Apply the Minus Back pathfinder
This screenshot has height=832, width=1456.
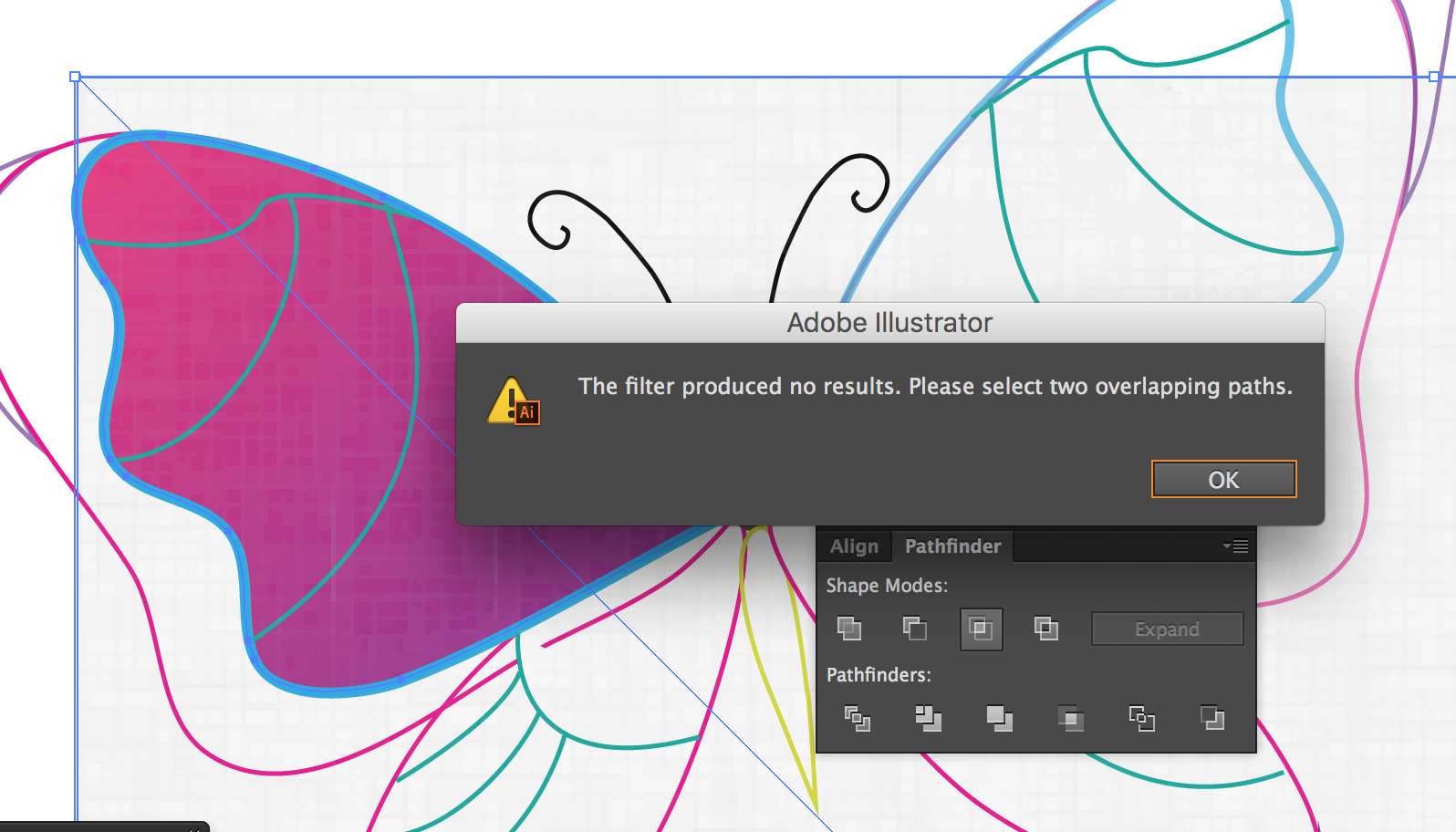click(x=1212, y=719)
